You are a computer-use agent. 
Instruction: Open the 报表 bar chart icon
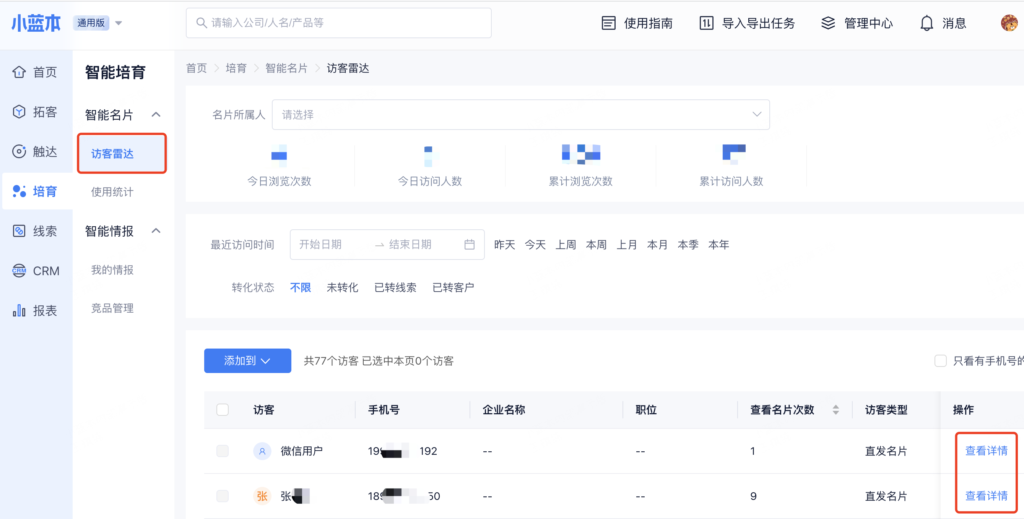19,311
